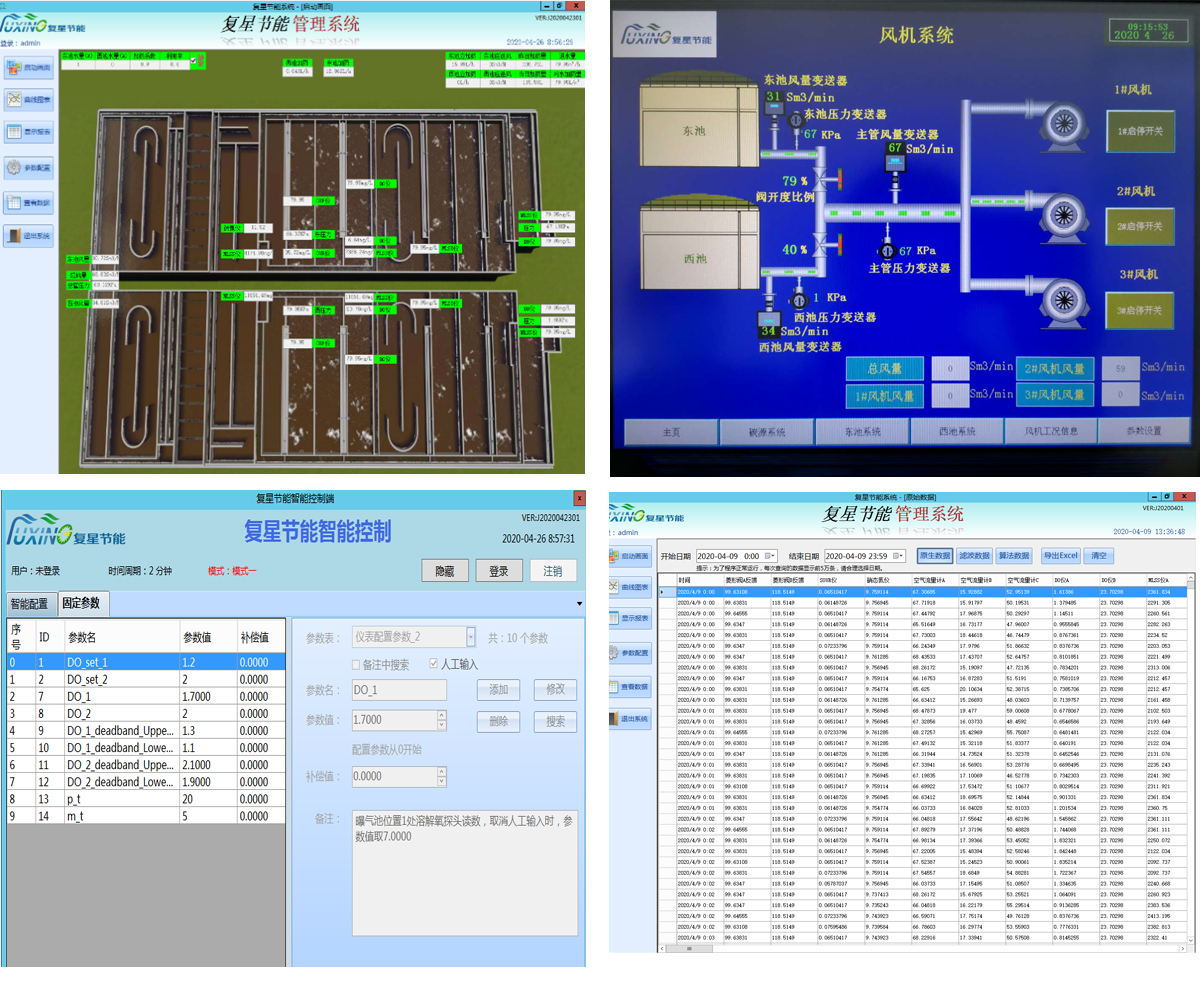Open 风机工况信息 in the bottom navigation
Image resolution: width=1200 pixels, height=1000 pixels.
(1050, 432)
